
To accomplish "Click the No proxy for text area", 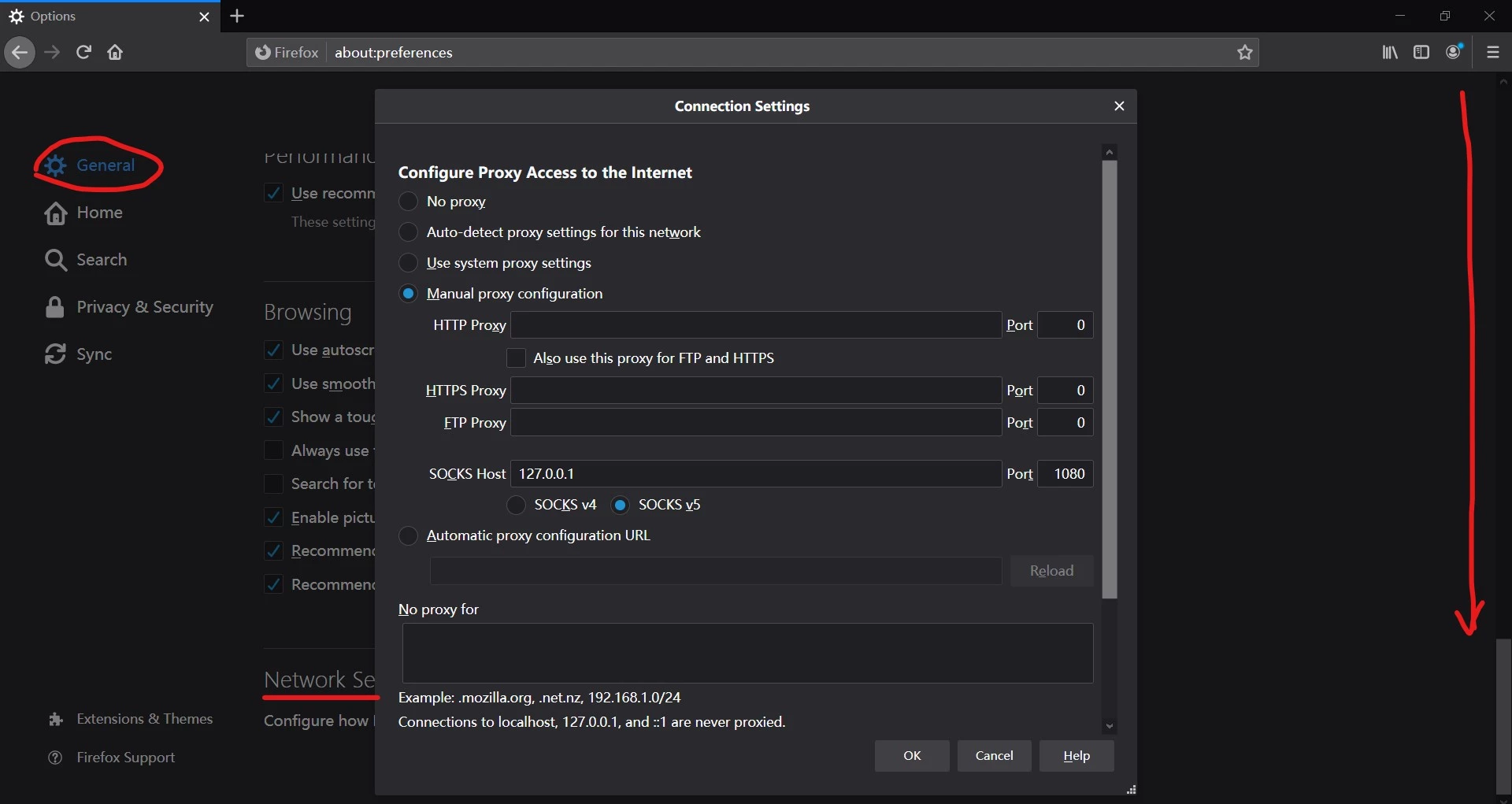I will pos(747,654).
